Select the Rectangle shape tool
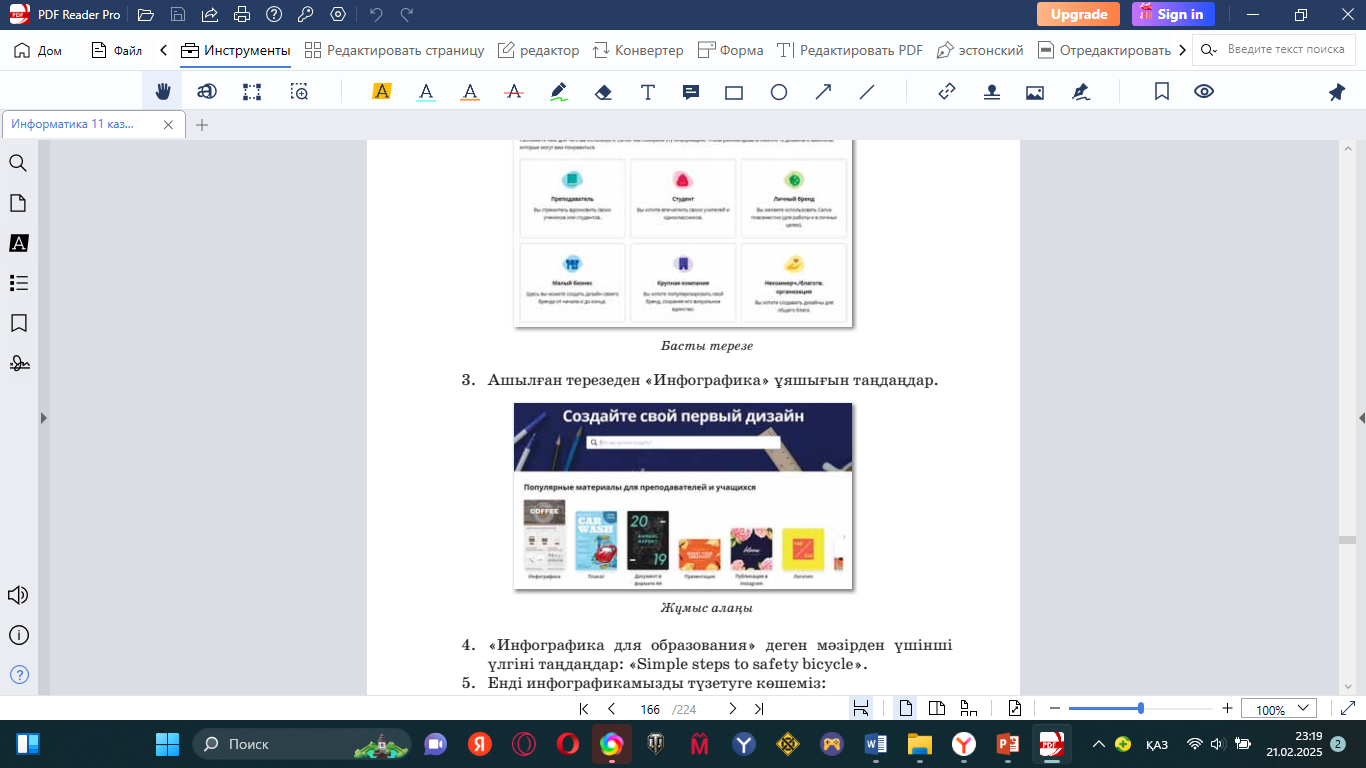 click(734, 92)
